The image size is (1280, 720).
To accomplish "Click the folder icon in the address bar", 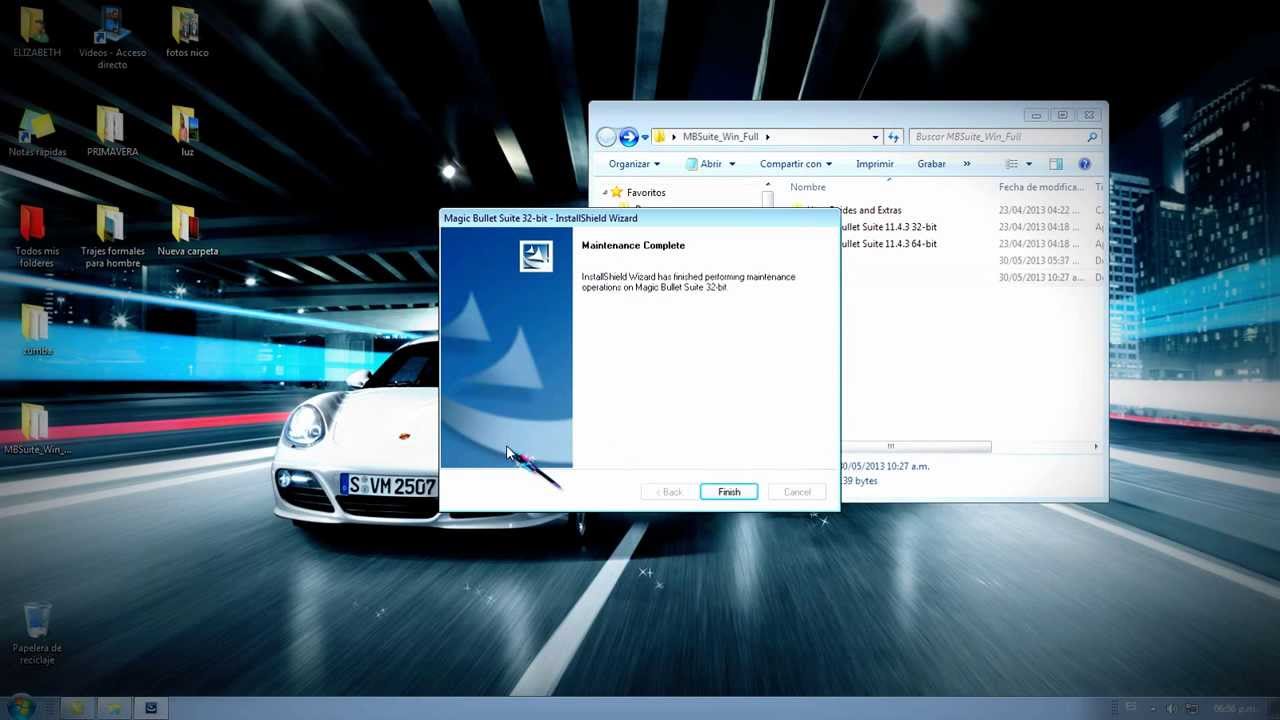I will pos(660,137).
